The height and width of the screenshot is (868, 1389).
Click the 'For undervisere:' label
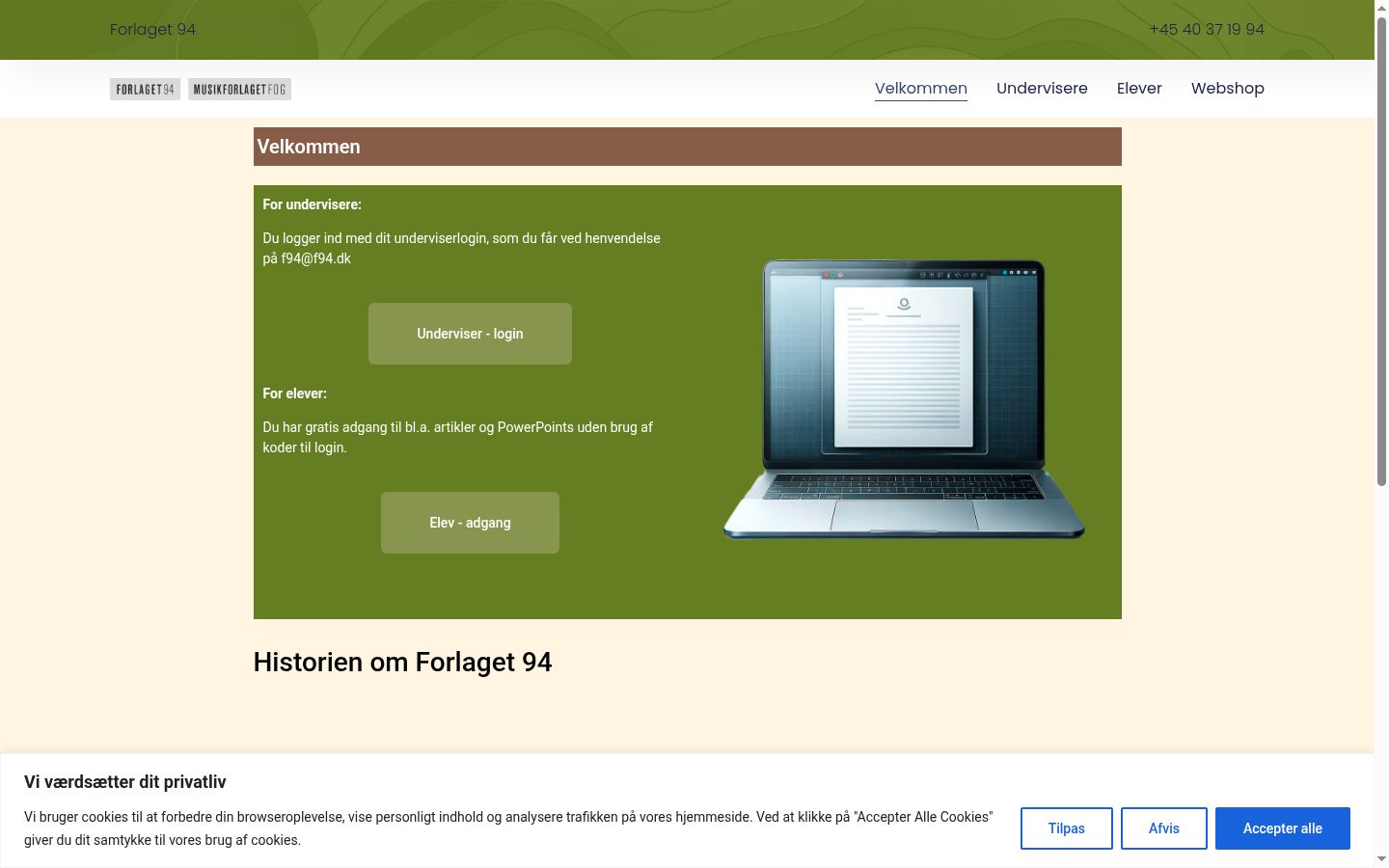point(312,204)
